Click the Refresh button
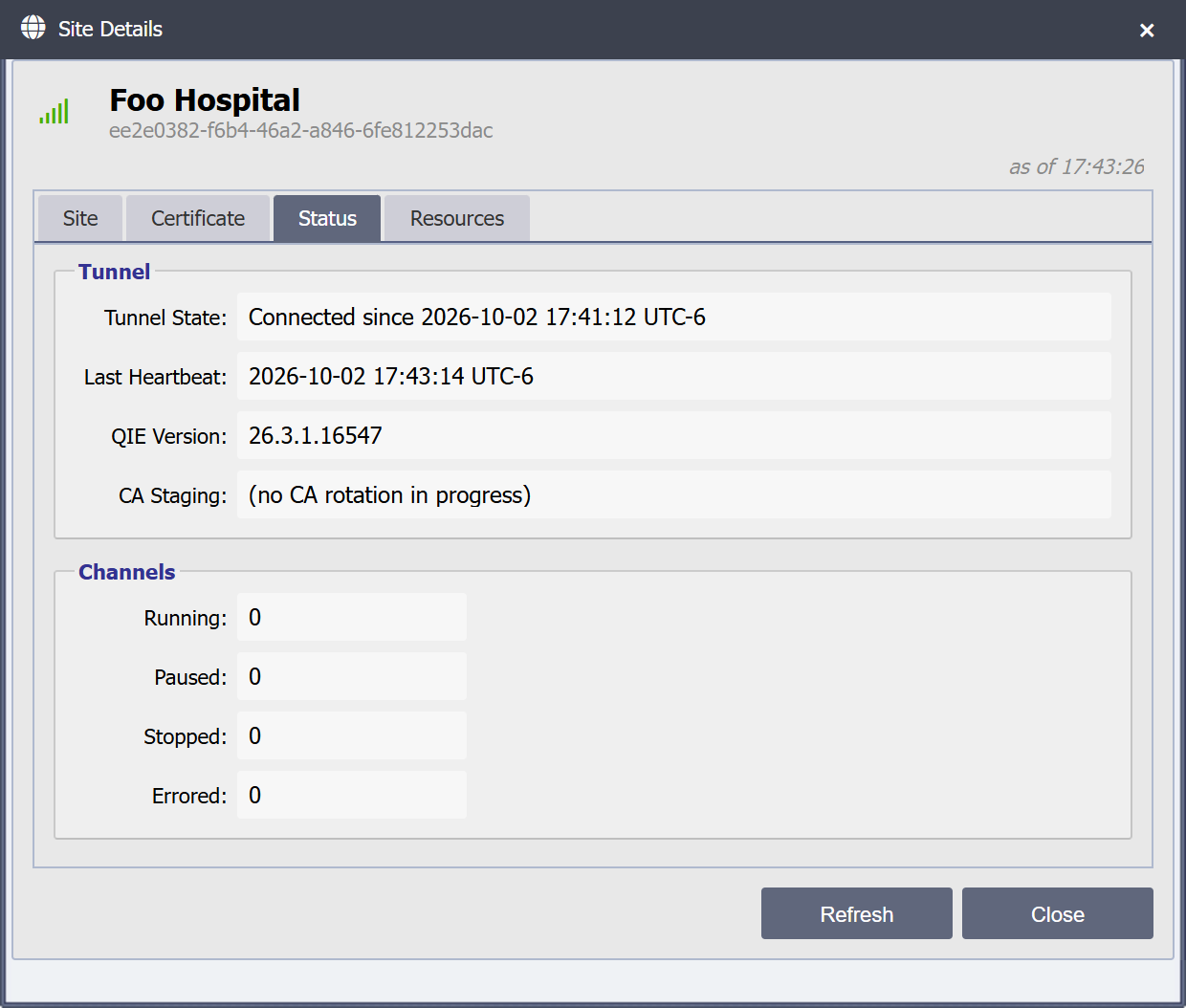 [857, 913]
